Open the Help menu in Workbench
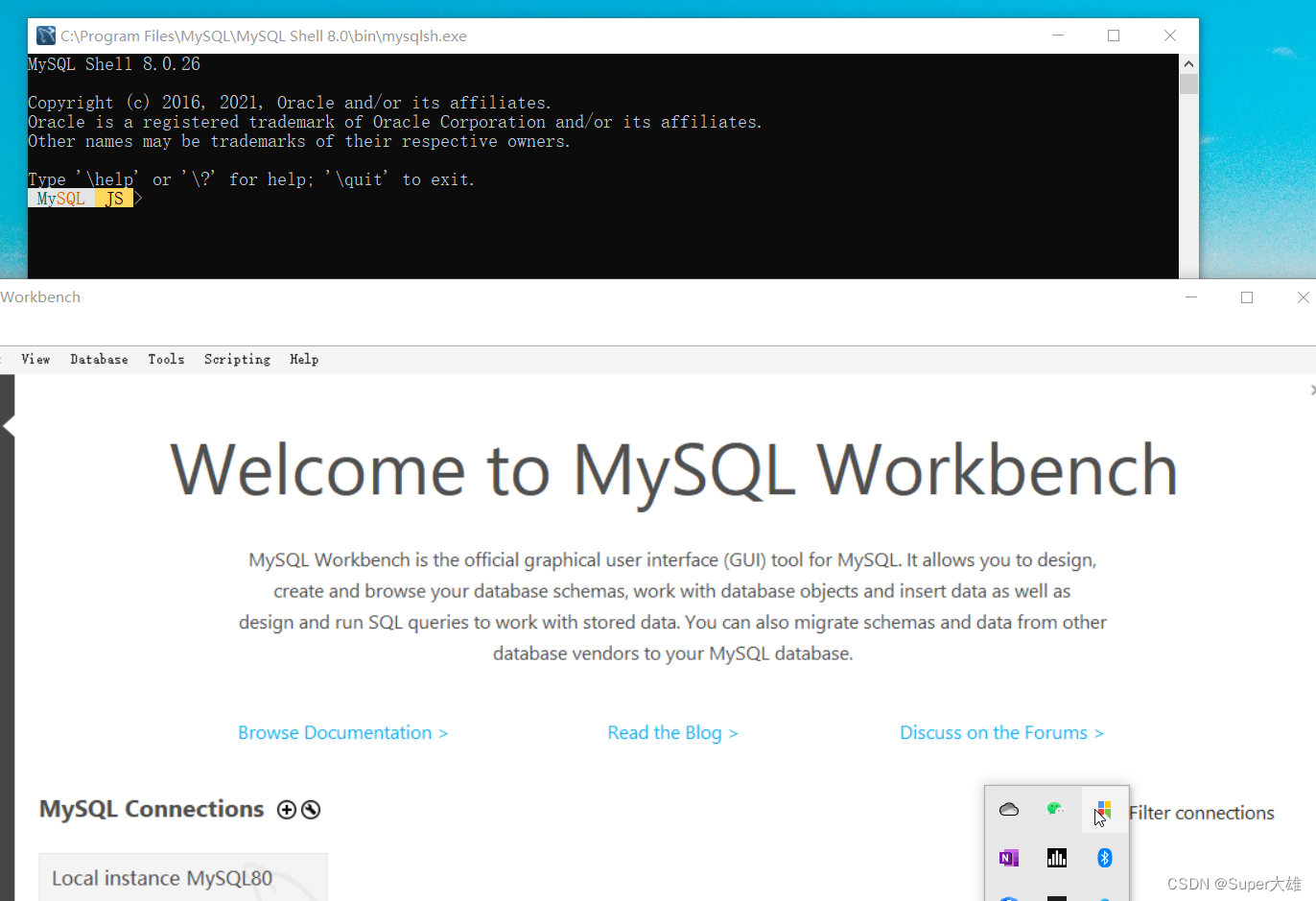Screen dimensions: 1316x901 [304, 359]
